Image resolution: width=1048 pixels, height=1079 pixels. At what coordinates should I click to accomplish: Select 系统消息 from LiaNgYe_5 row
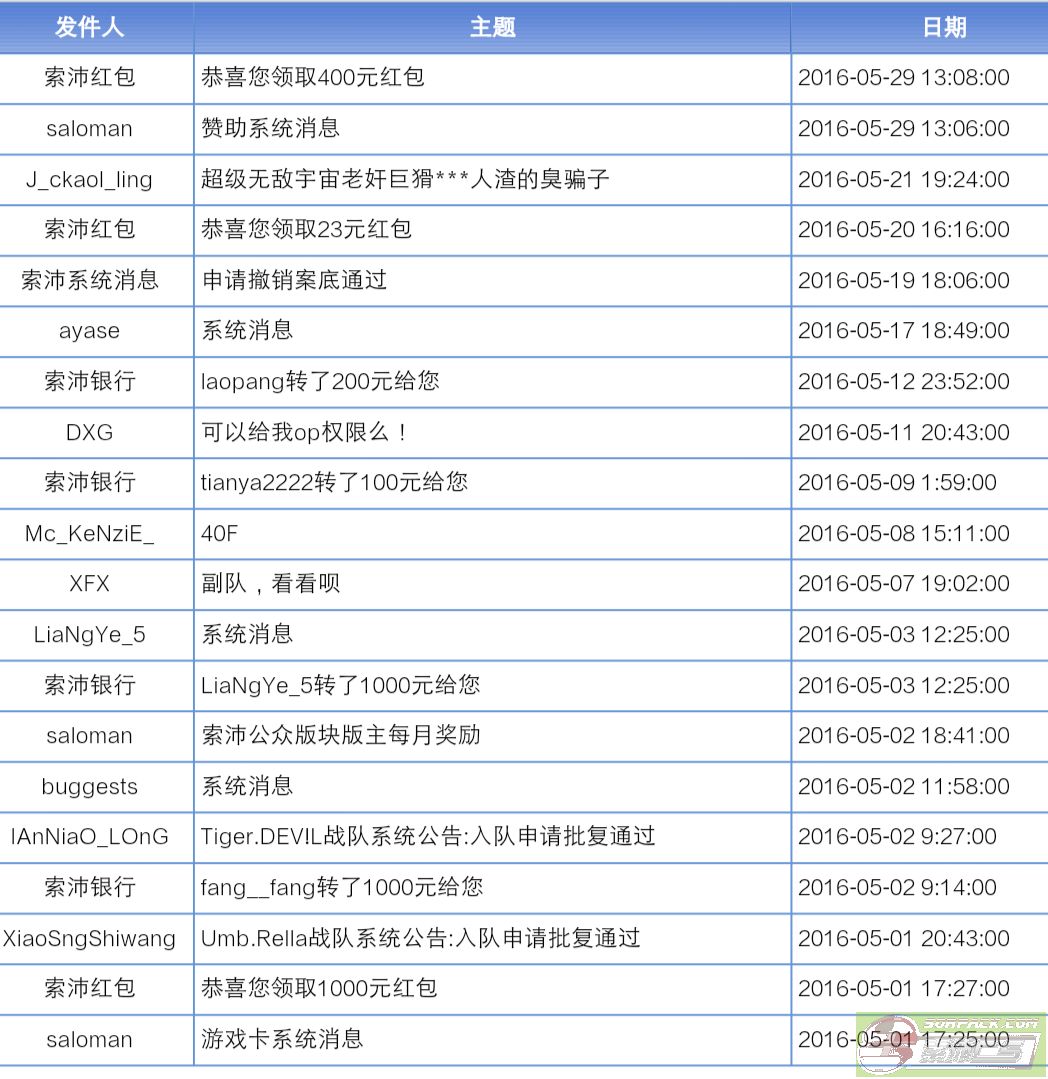point(247,634)
